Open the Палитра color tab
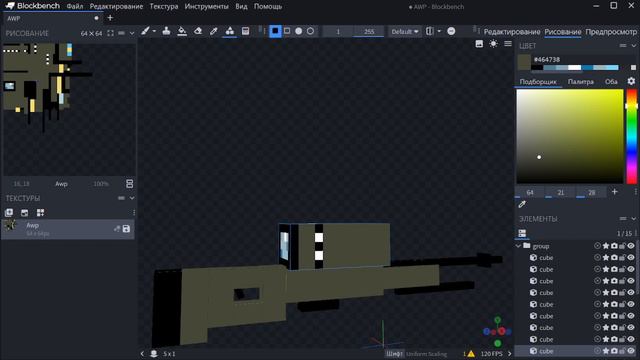The image size is (640, 360). click(x=580, y=82)
